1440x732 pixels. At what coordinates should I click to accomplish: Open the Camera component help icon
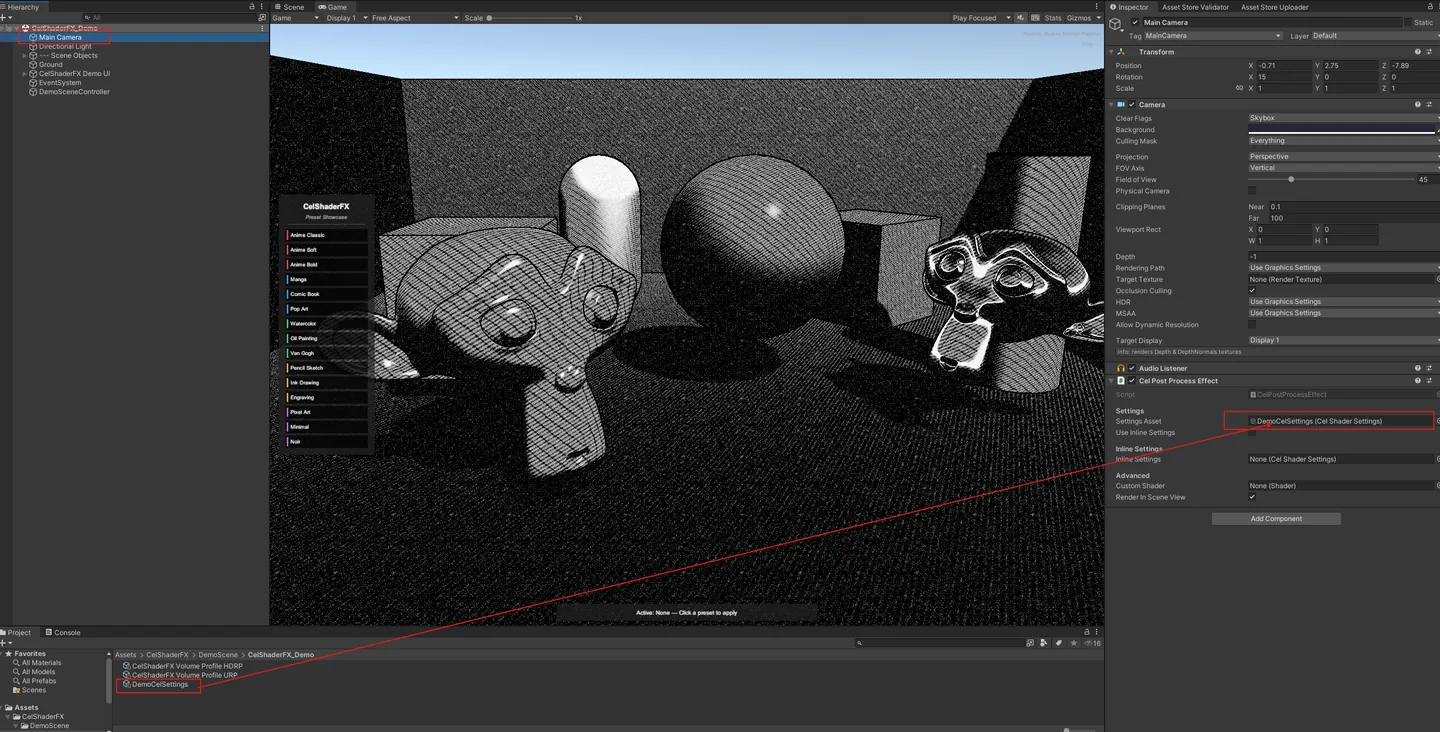coord(1417,104)
